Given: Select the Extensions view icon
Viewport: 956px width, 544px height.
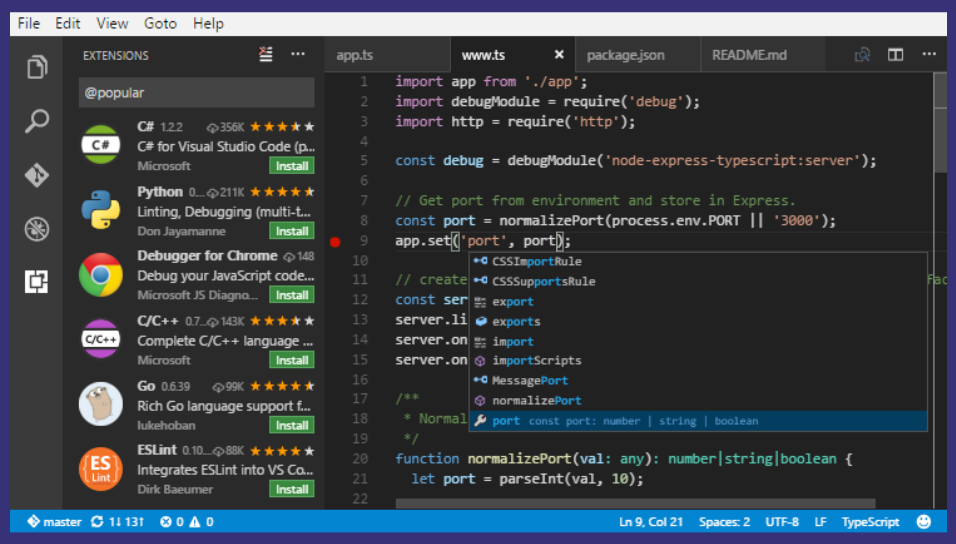Looking at the screenshot, I should [37, 281].
